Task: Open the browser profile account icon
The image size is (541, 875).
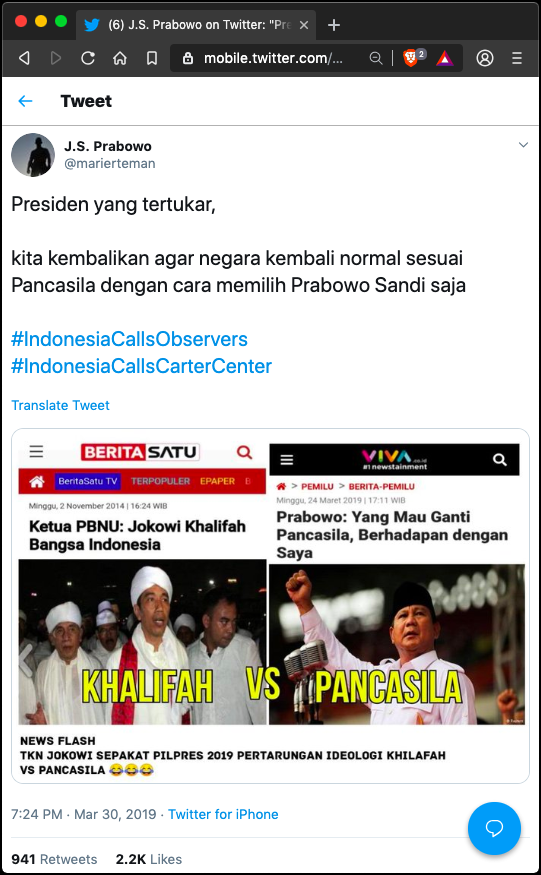Action: pyautogui.click(x=485, y=58)
